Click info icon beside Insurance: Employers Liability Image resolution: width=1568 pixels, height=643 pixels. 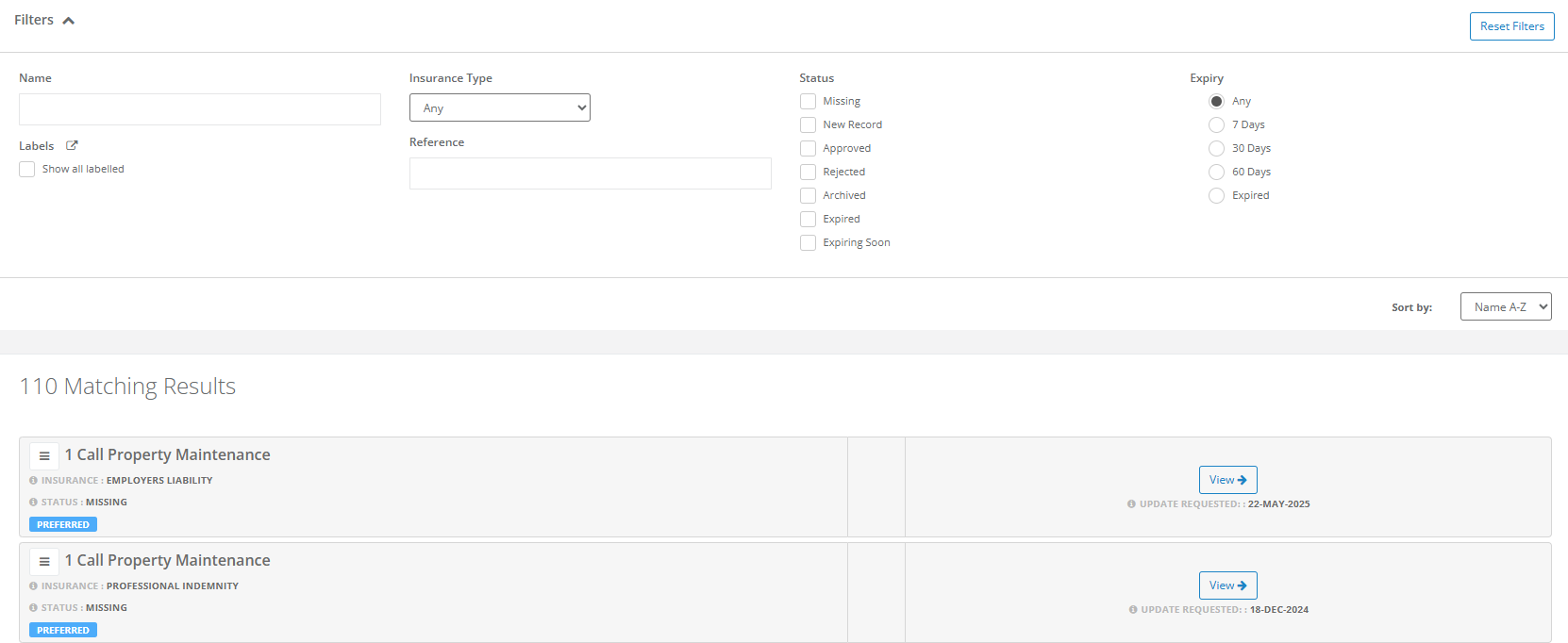click(x=33, y=481)
